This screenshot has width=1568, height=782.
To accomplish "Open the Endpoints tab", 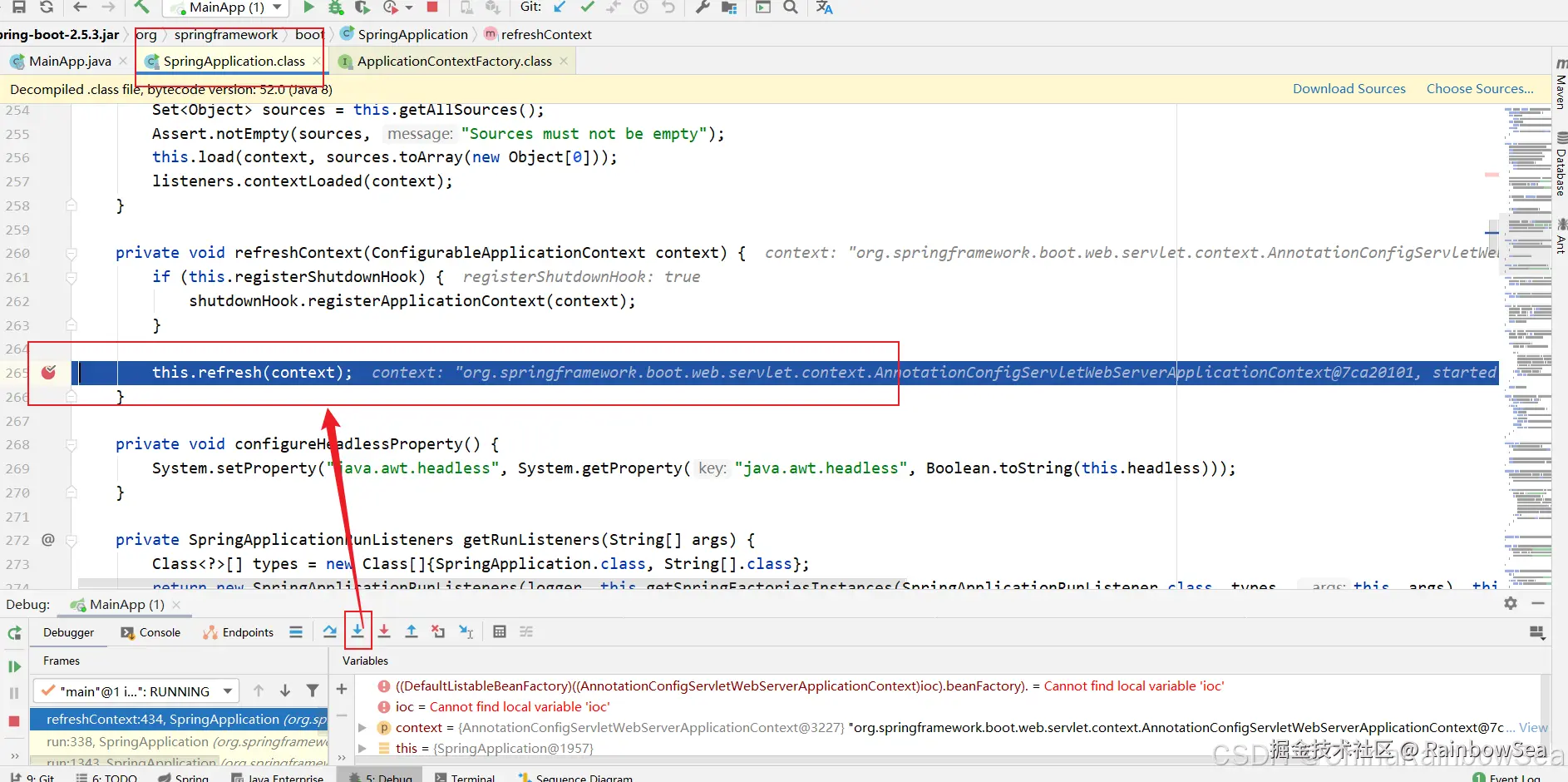I will coord(238,632).
